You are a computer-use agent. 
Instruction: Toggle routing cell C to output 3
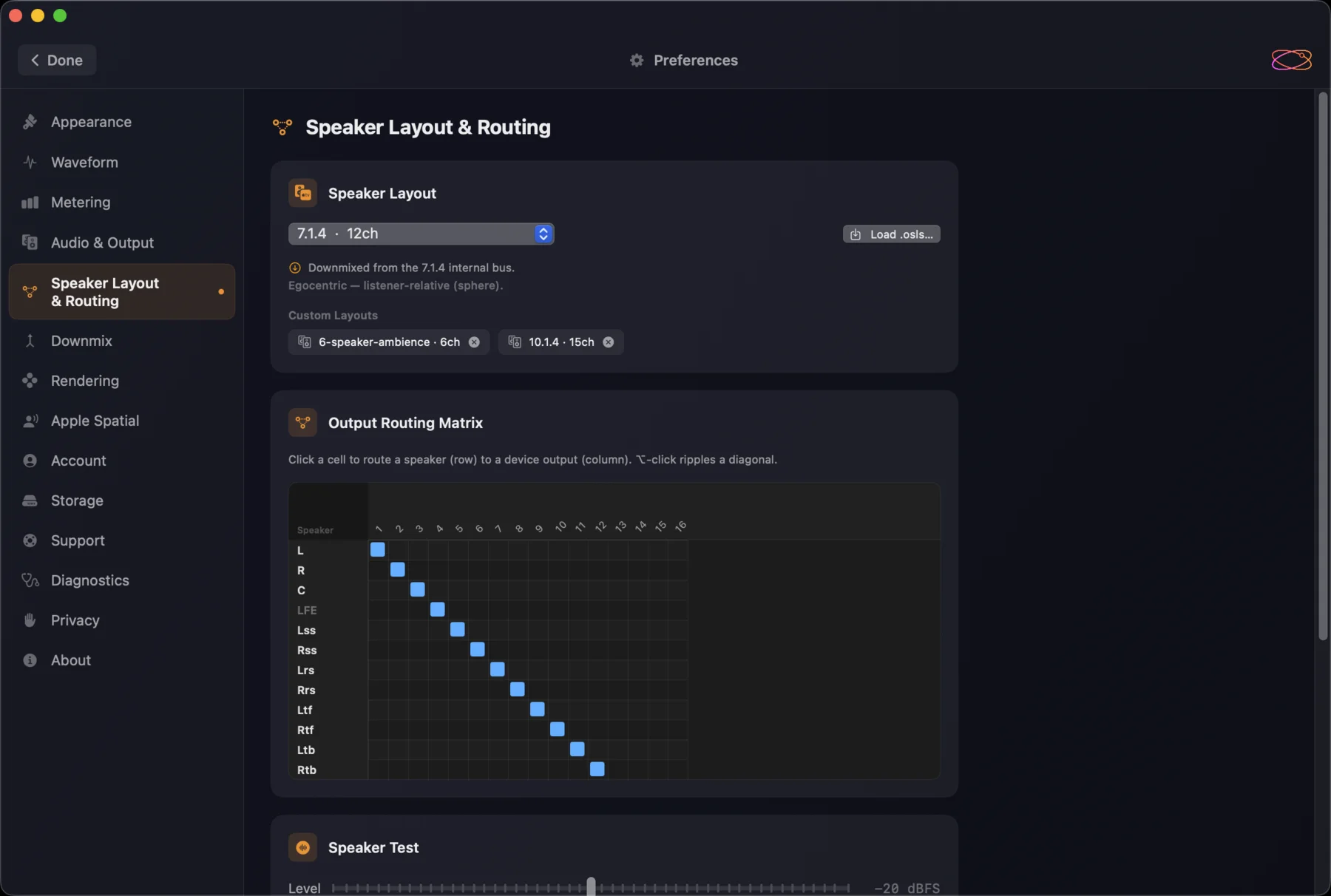[x=418, y=590]
